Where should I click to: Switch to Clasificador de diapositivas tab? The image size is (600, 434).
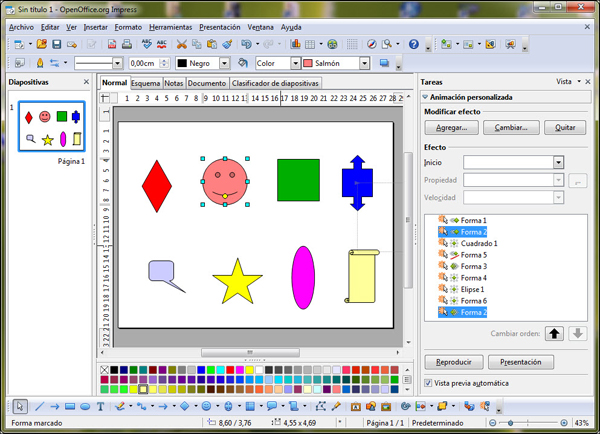point(275,83)
